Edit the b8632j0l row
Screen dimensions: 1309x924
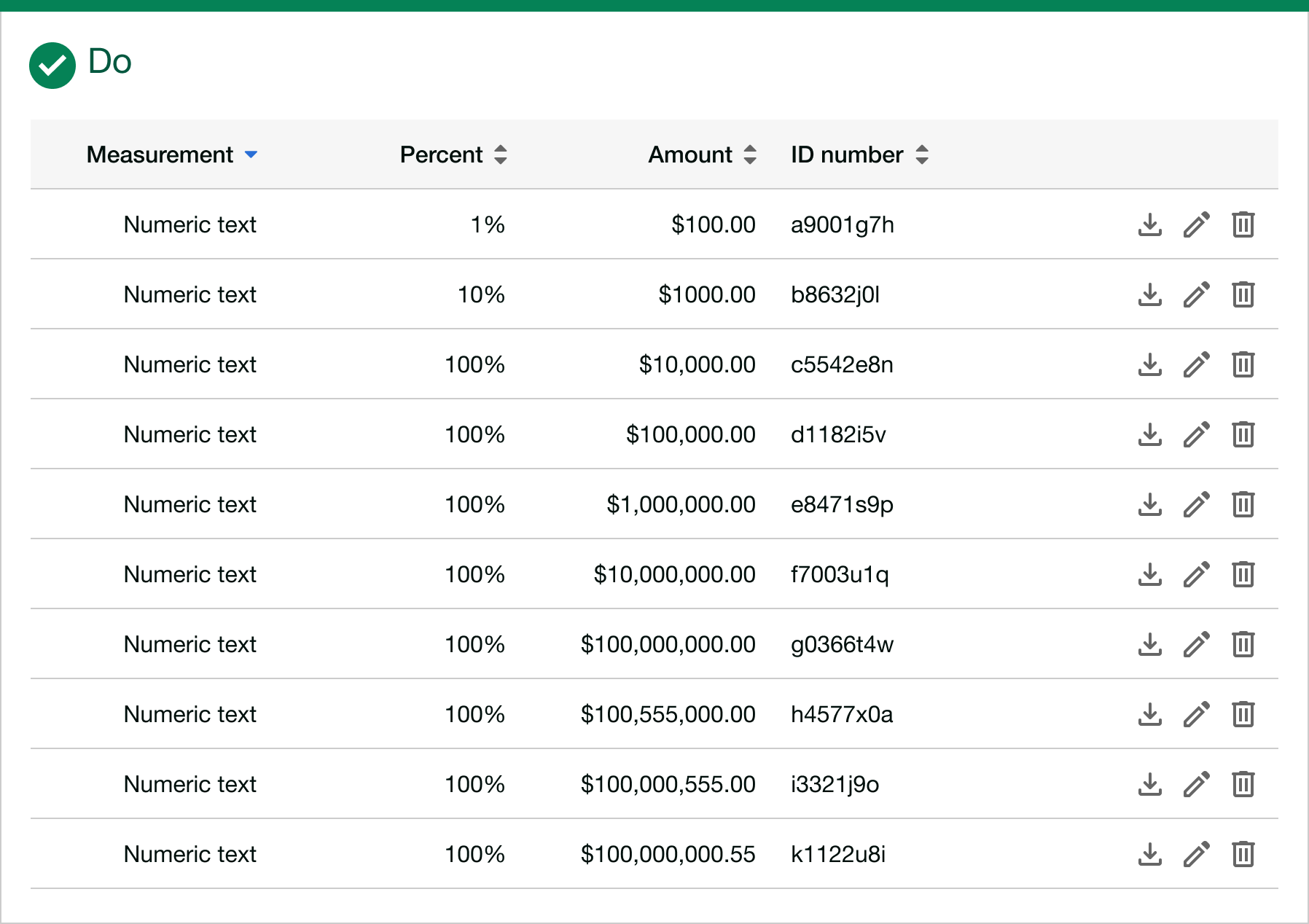(x=1197, y=294)
